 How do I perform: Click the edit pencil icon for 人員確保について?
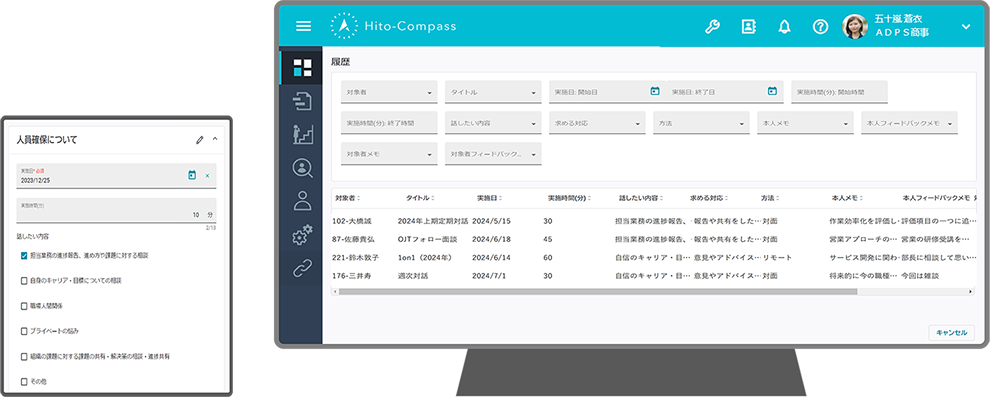200,139
